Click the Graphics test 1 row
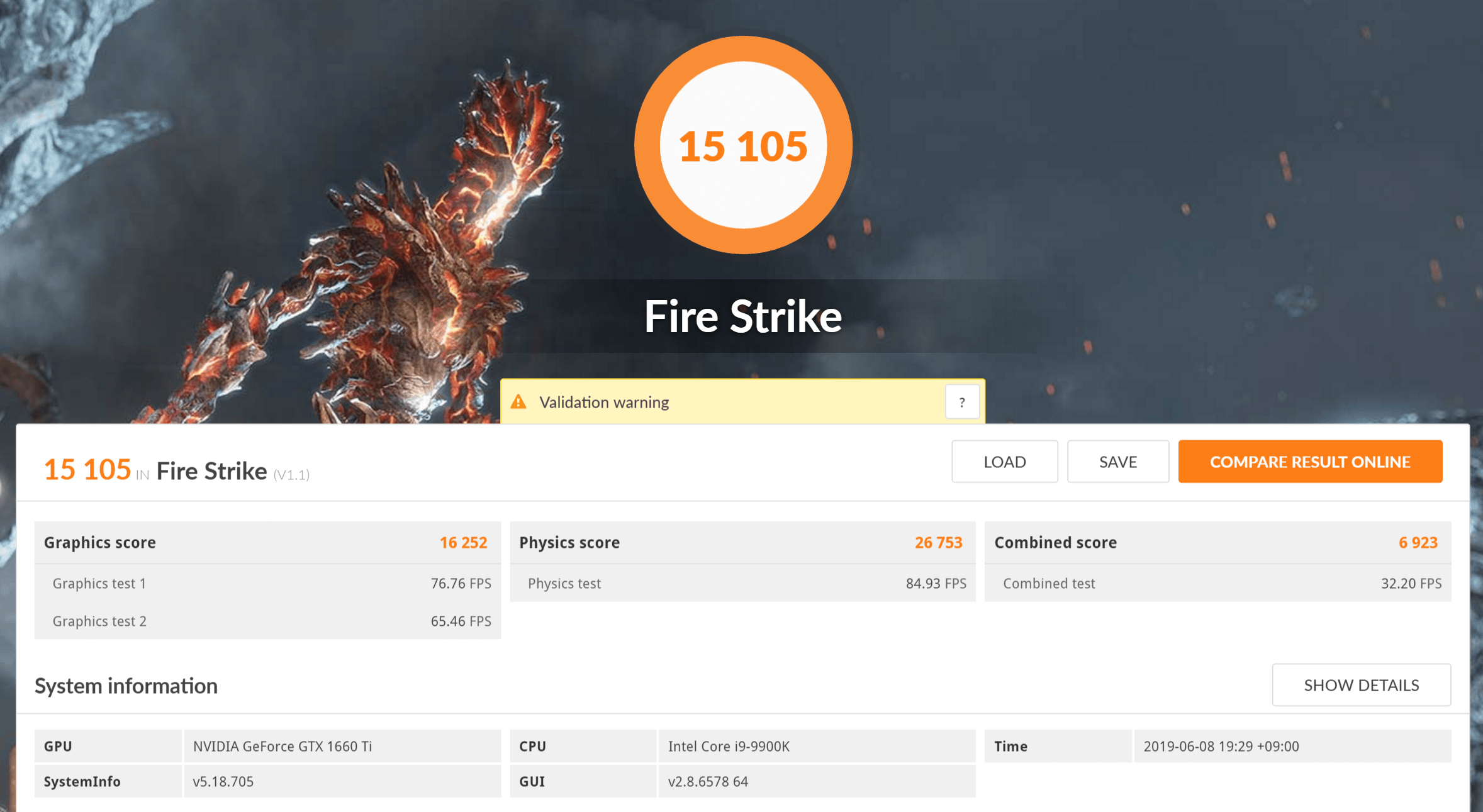 click(x=268, y=583)
